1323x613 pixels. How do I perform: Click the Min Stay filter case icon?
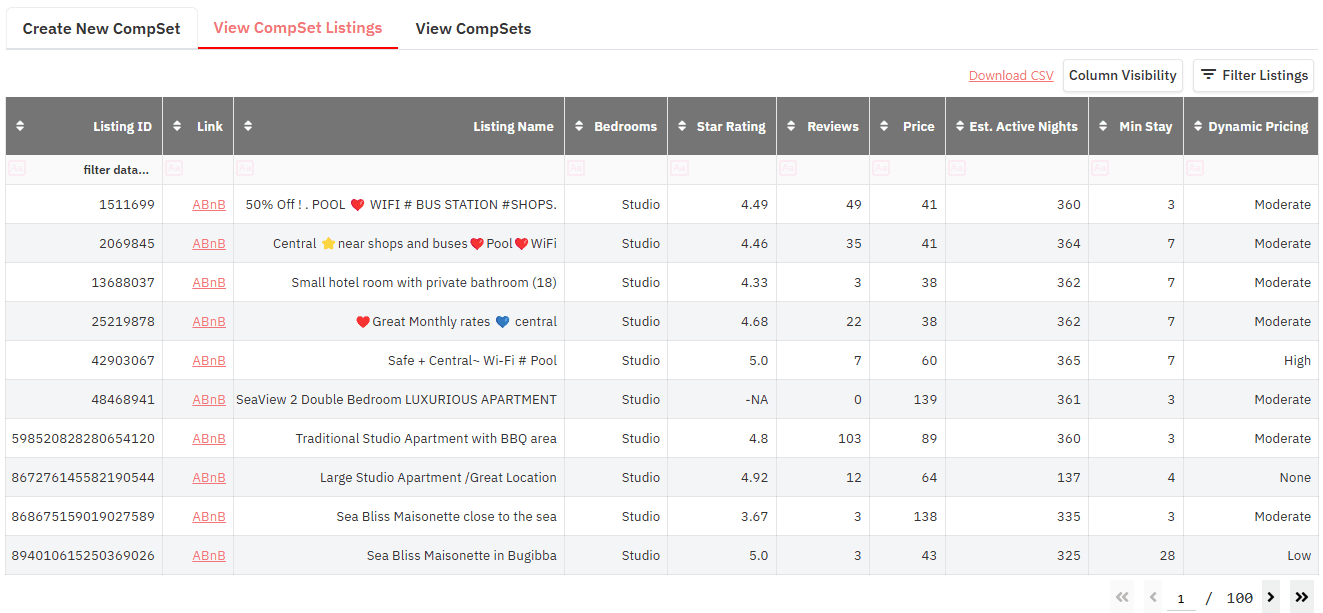coord(1100,169)
